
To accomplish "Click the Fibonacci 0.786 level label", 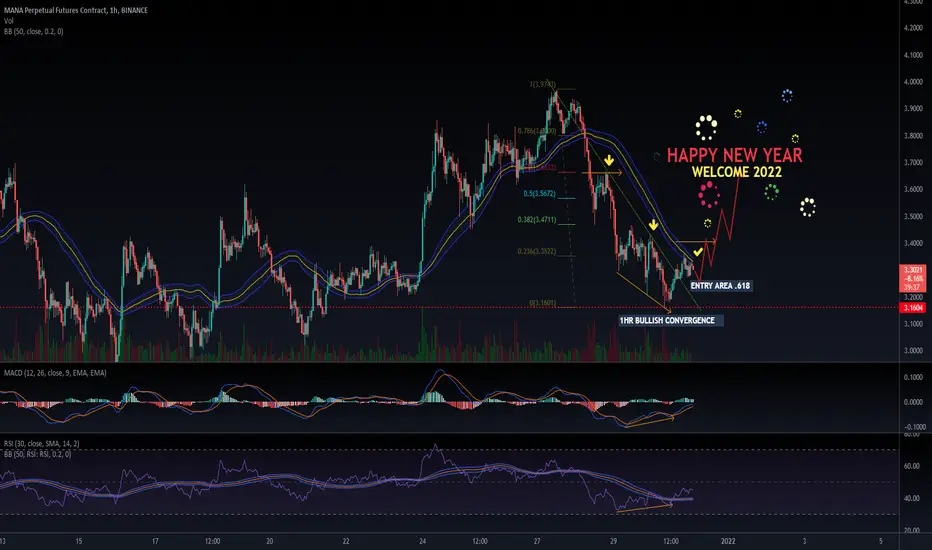I will click(537, 131).
